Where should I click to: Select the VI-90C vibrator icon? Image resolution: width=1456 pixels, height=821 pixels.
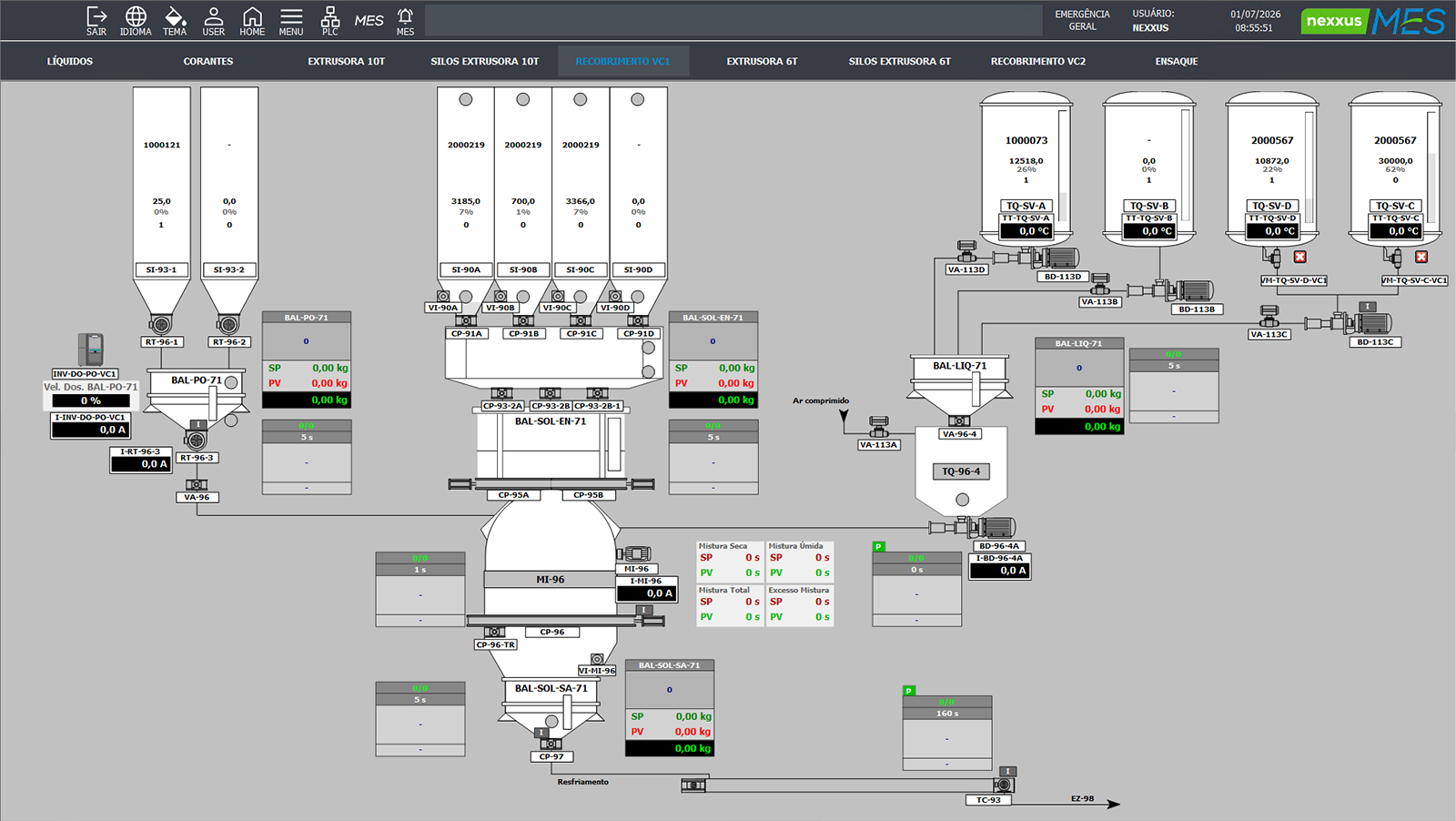tap(558, 297)
